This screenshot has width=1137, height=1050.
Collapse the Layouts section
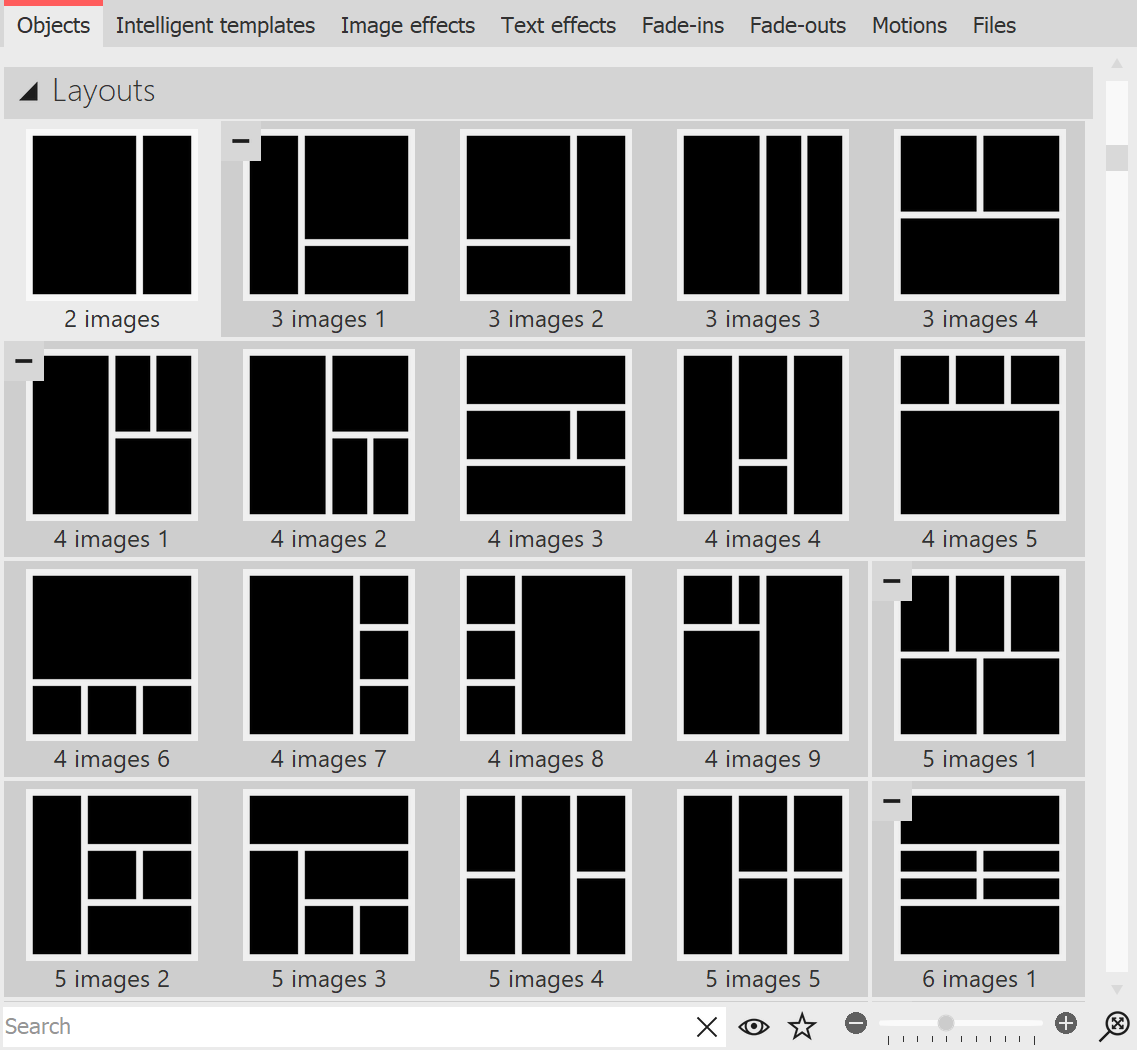[x=29, y=91]
